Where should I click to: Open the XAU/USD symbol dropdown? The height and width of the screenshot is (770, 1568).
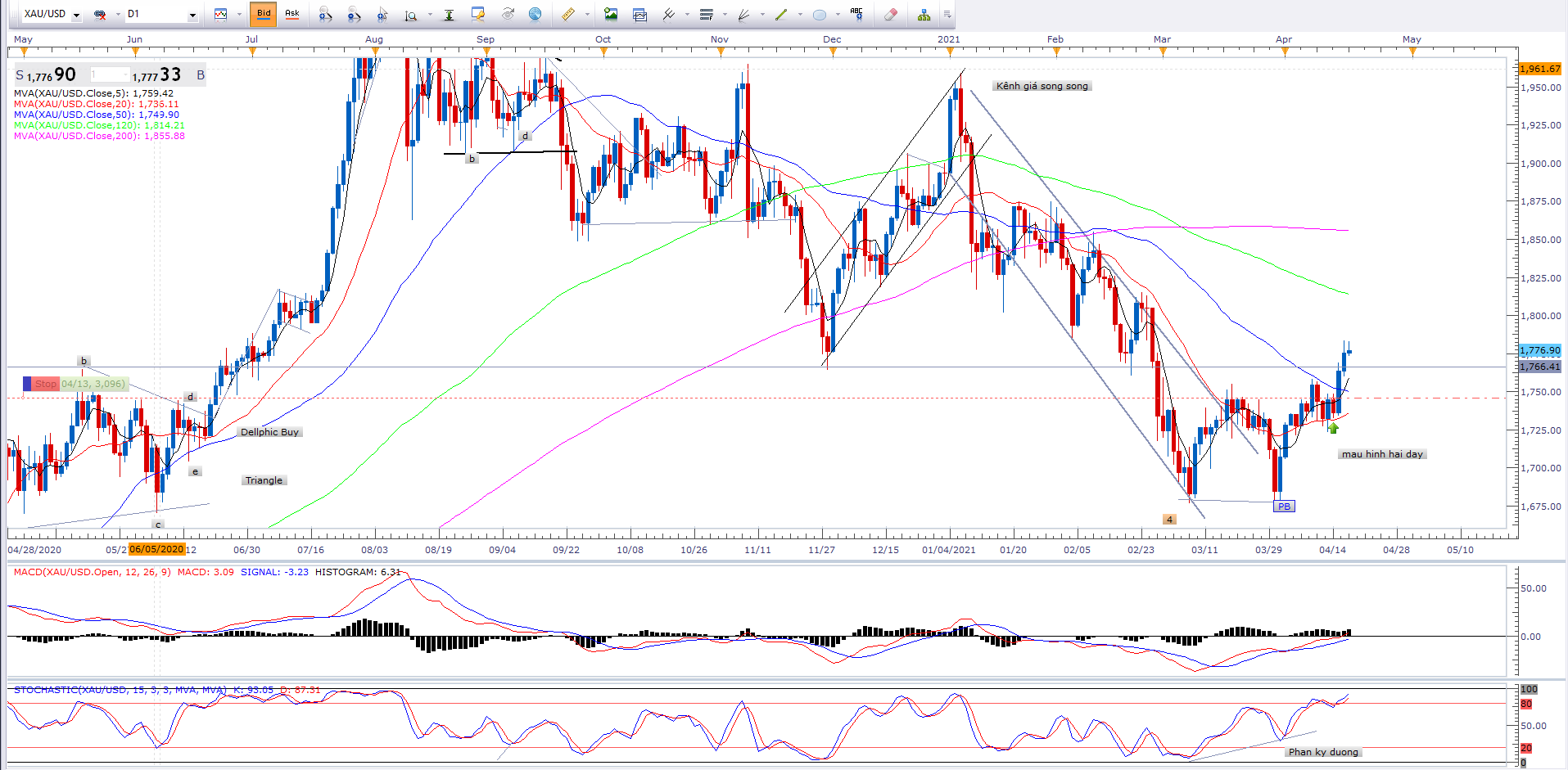[77, 15]
